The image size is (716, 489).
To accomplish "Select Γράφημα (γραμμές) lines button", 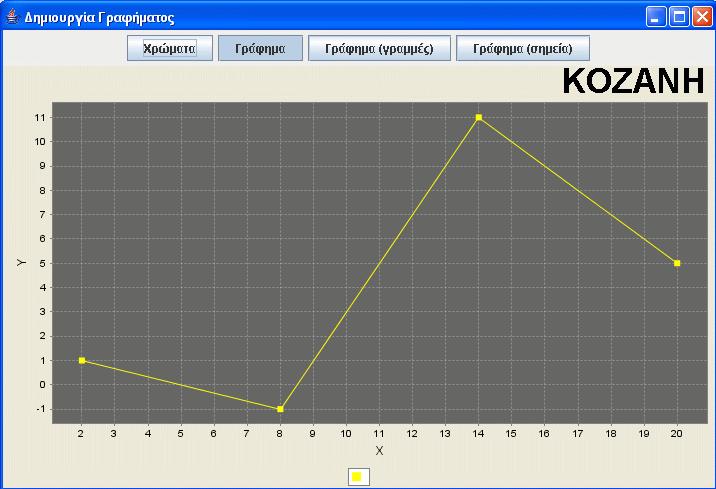I will point(379,48).
